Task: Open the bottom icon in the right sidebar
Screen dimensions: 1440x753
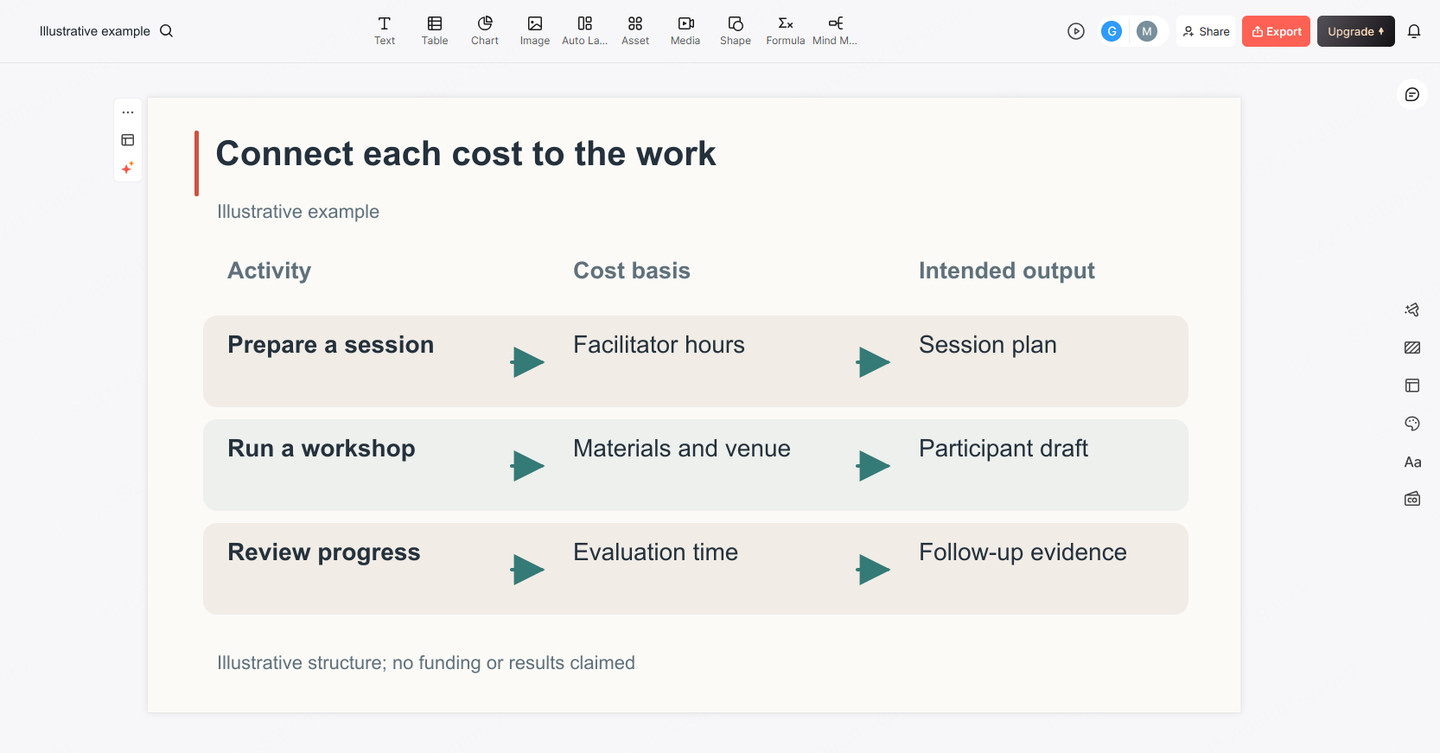Action: (x=1412, y=499)
